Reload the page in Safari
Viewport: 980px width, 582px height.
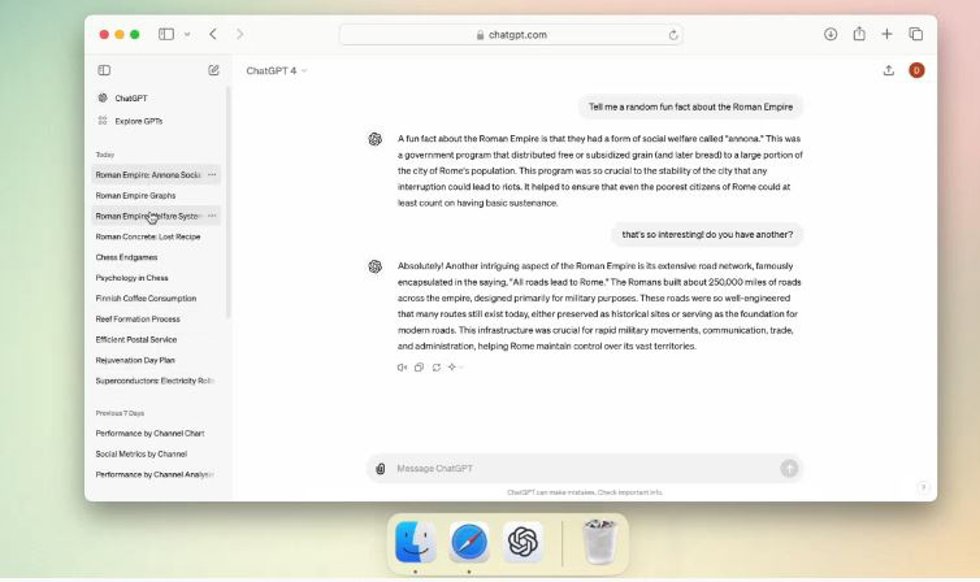click(x=673, y=35)
